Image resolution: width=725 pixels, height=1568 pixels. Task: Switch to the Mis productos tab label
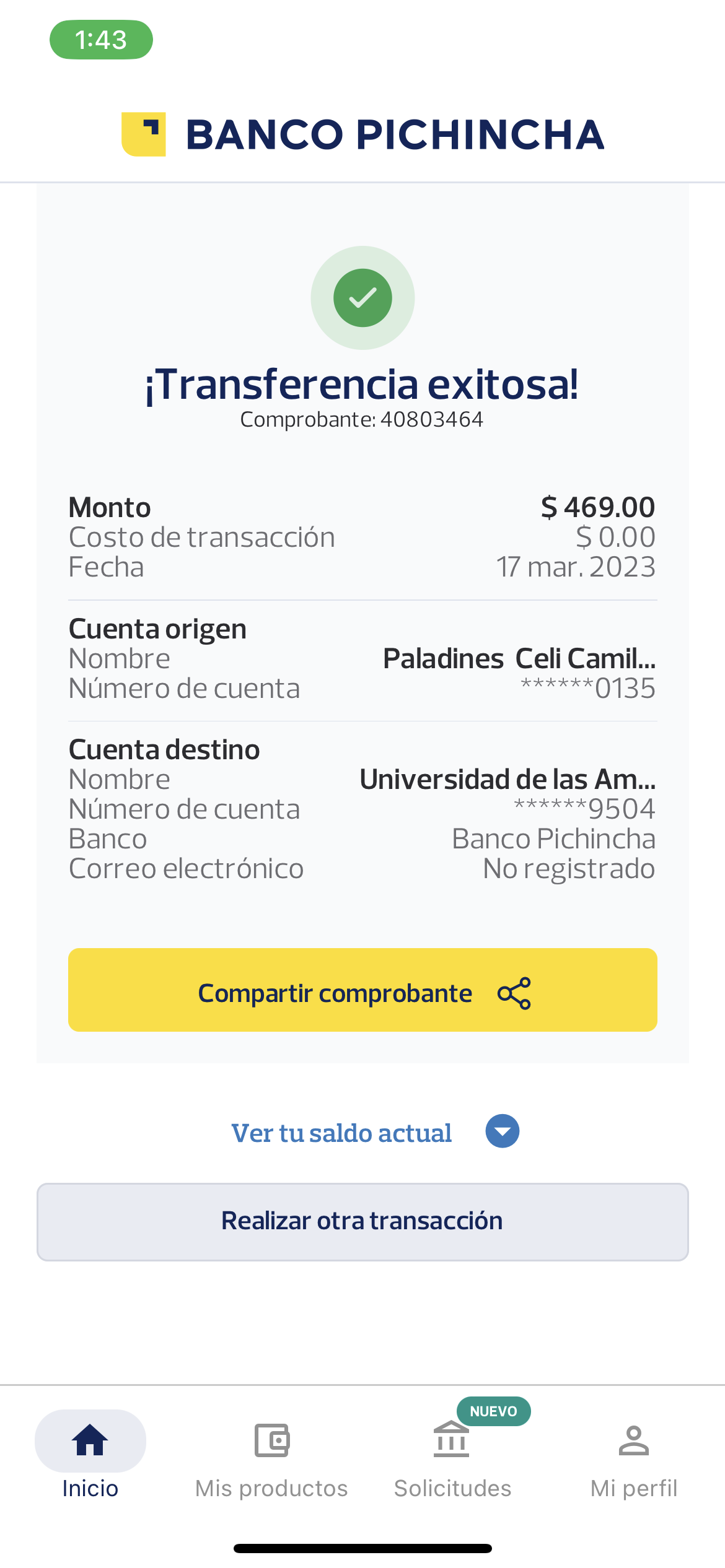coord(271,1488)
